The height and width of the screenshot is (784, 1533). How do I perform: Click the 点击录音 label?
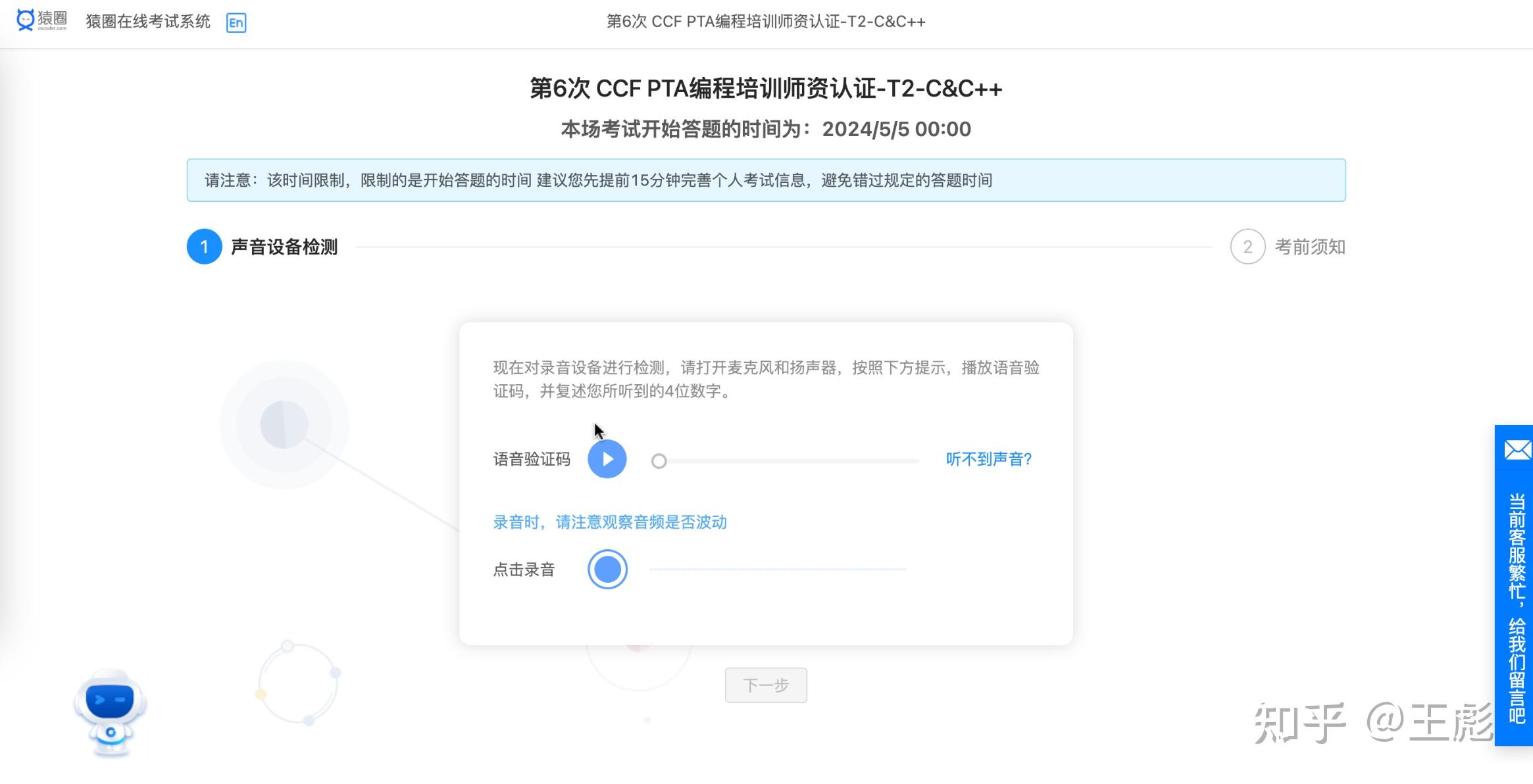click(524, 569)
